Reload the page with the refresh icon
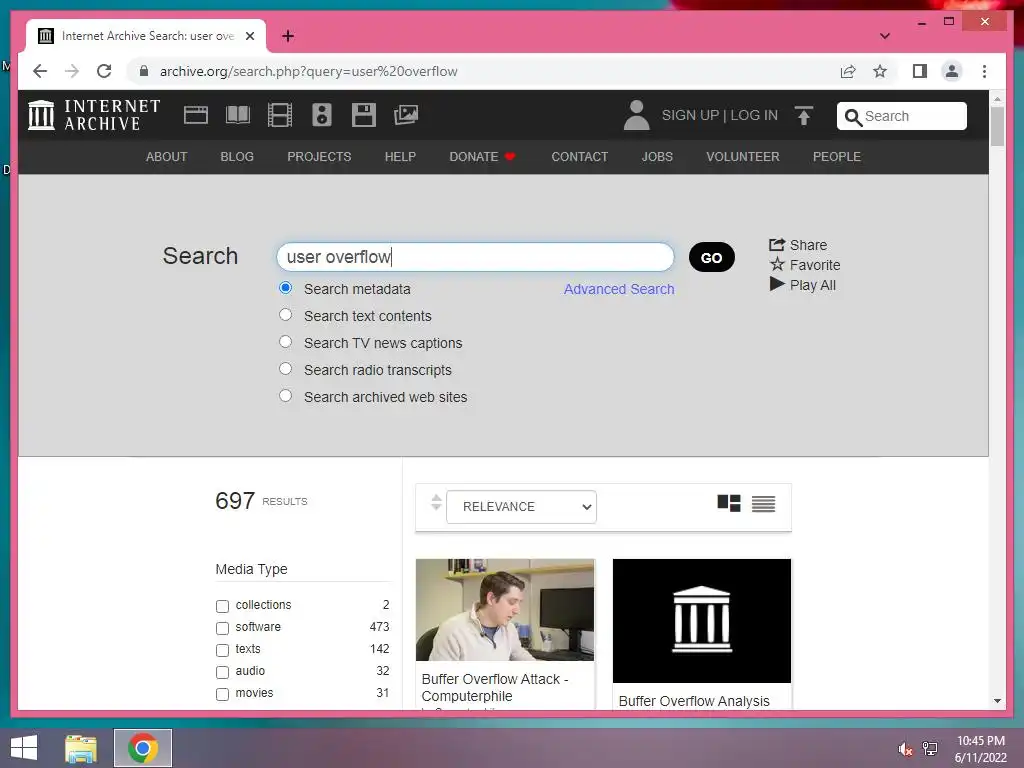 pos(104,71)
